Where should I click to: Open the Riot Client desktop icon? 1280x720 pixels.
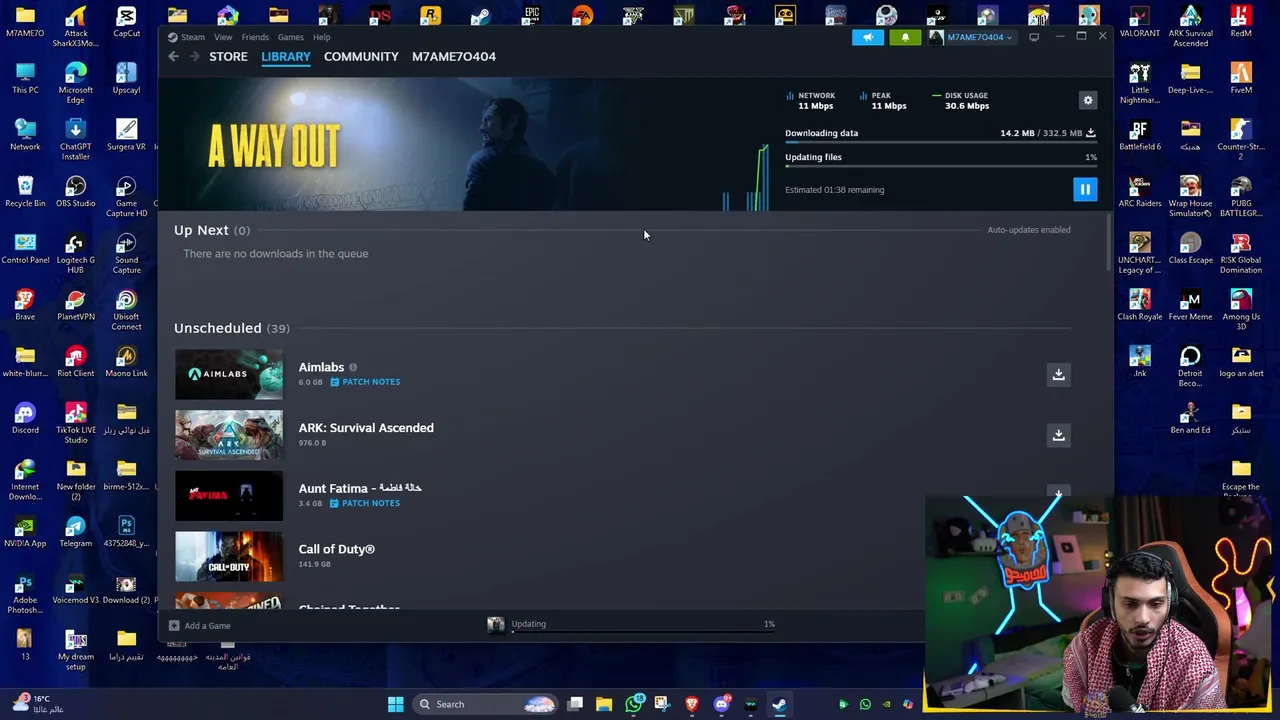pos(75,362)
